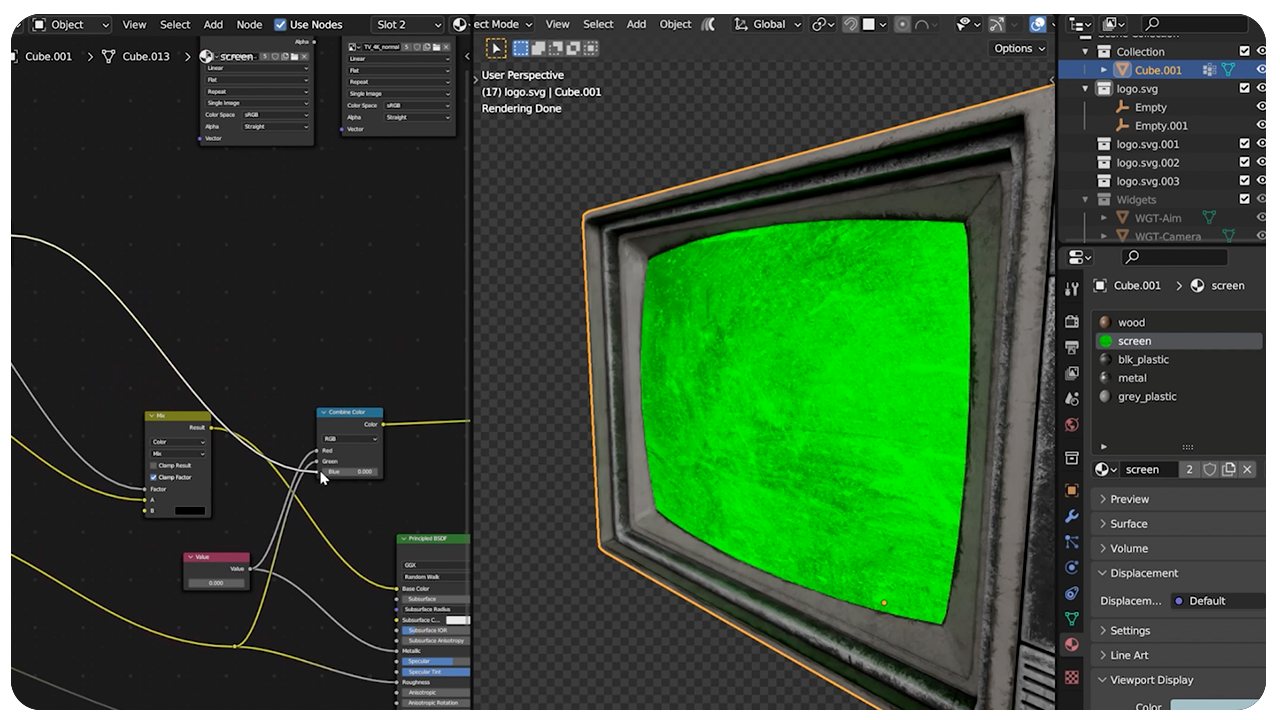1280x720 pixels.
Task: Collapse the Widgets collection in the outliner
Action: (x=1085, y=199)
